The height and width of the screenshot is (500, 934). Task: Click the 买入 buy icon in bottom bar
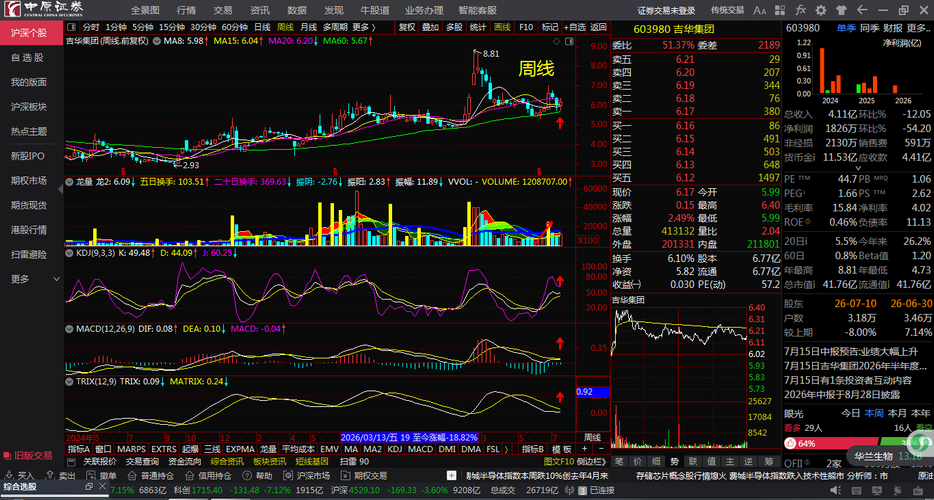click(x=8, y=476)
